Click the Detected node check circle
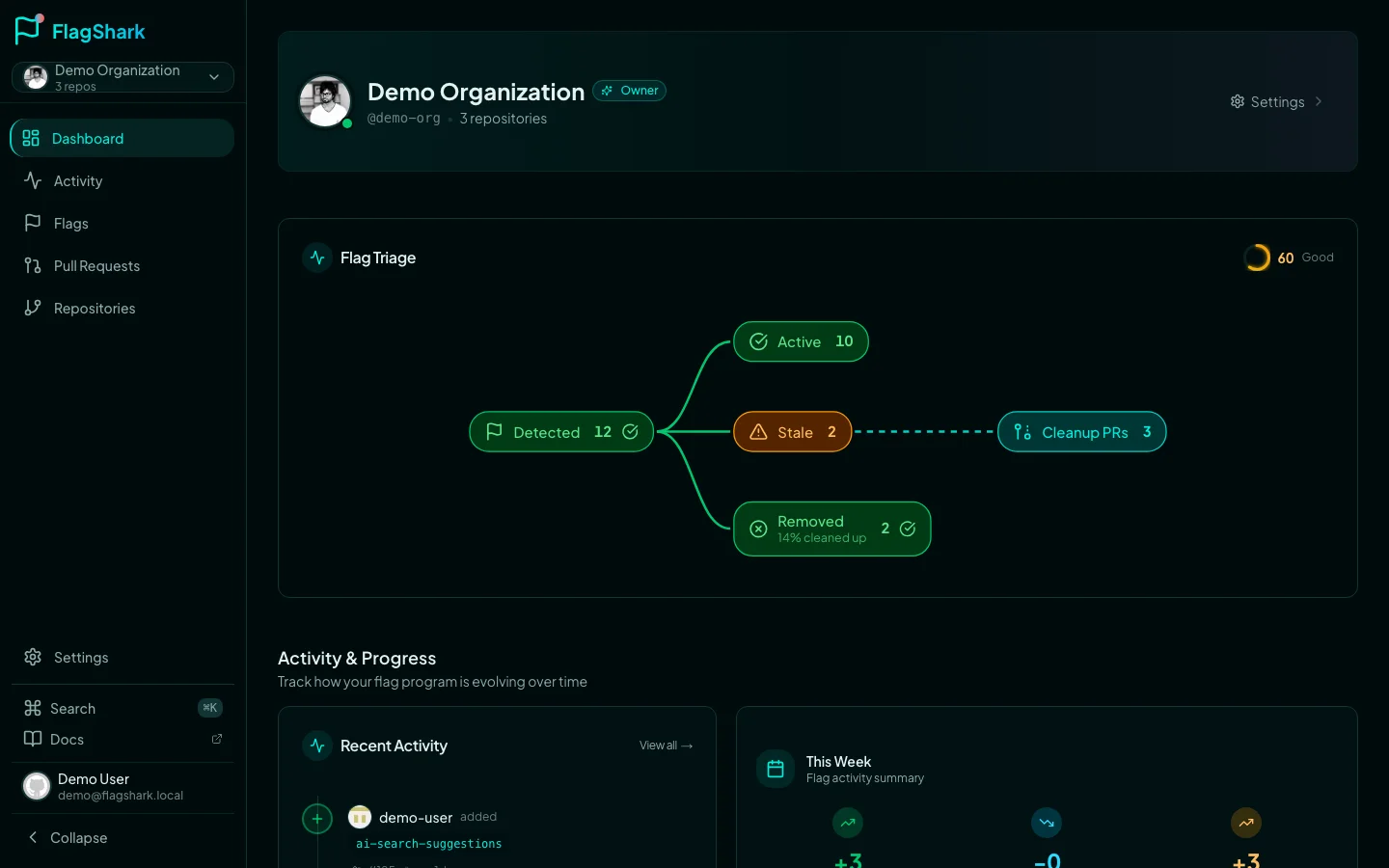Viewport: 1389px width, 868px height. pos(630,432)
